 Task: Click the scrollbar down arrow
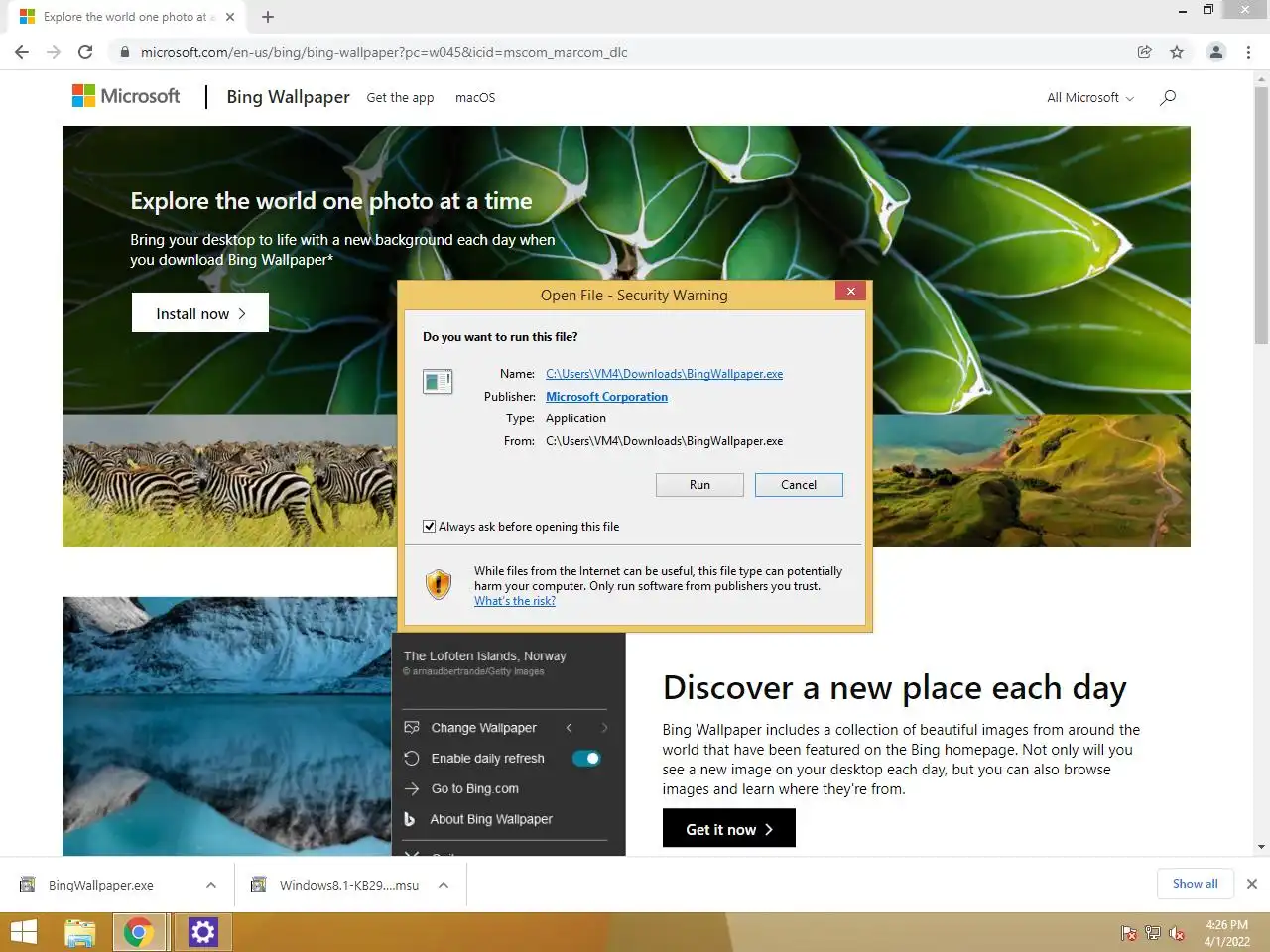point(1261,848)
